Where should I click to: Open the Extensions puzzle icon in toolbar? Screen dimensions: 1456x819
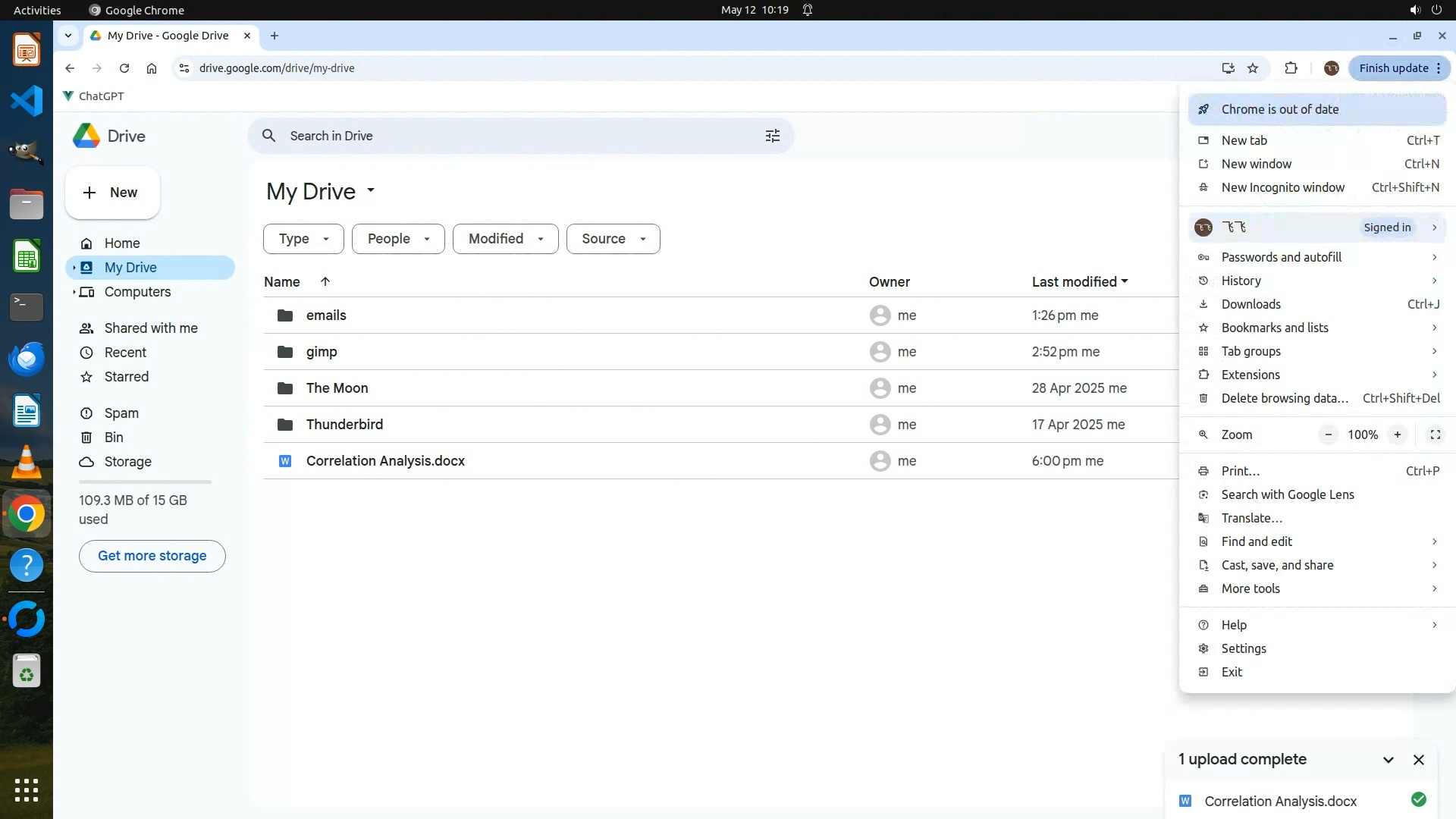coord(1291,68)
